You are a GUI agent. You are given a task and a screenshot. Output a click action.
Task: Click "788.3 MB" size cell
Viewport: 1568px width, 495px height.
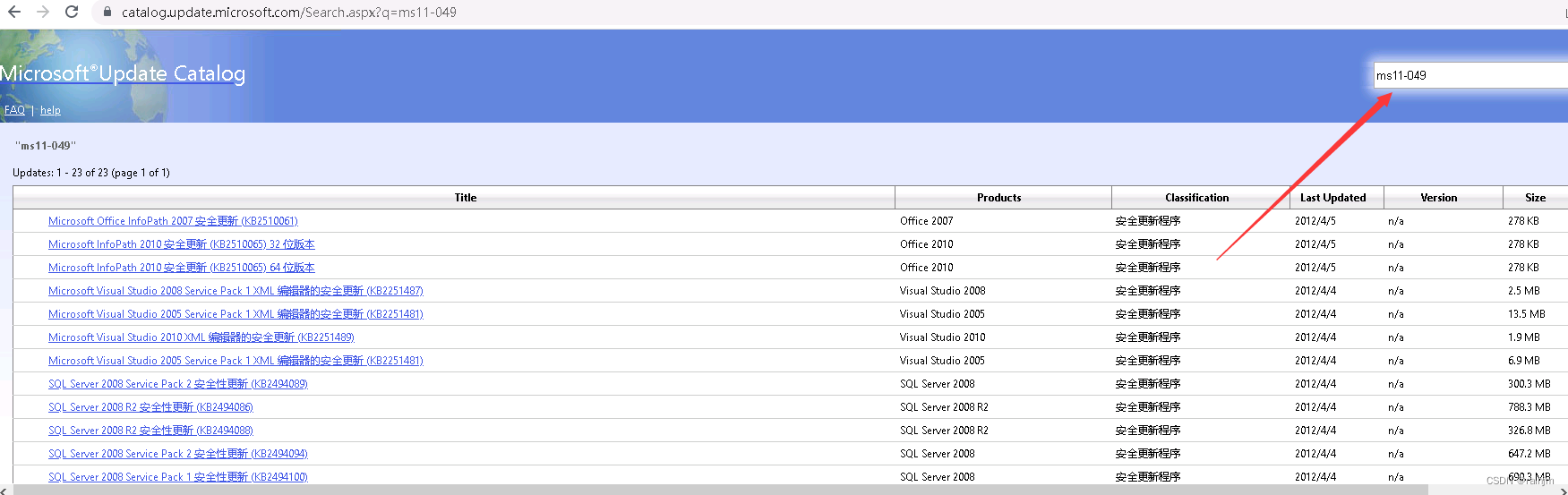(1529, 407)
